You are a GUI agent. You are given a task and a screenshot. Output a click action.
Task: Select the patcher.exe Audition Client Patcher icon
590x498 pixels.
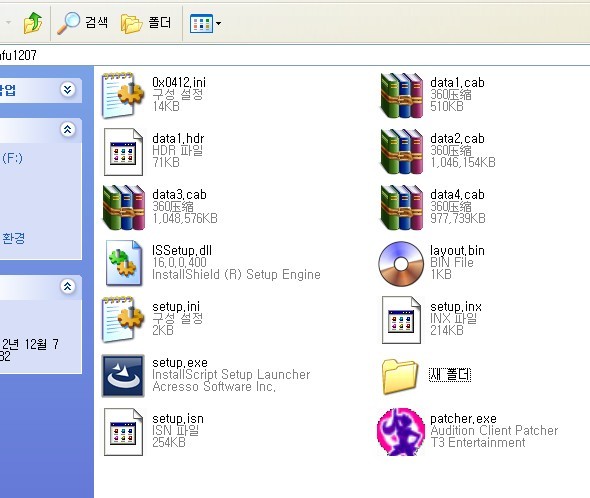coord(401,432)
